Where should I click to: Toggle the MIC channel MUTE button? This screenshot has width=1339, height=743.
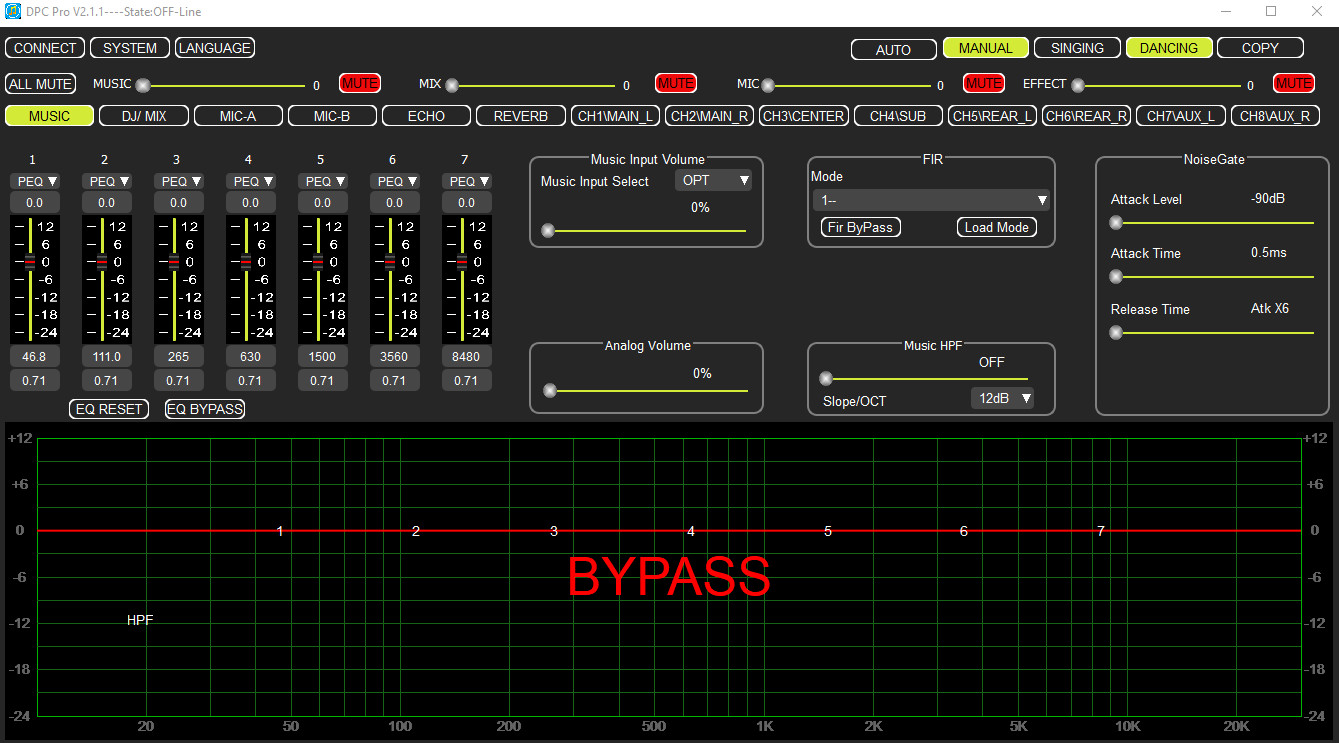[984, 83]
